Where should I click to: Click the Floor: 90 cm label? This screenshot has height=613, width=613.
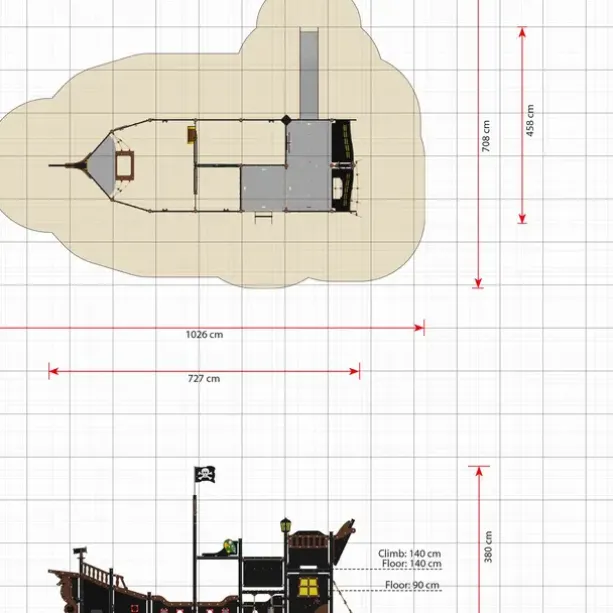point(412,585)
